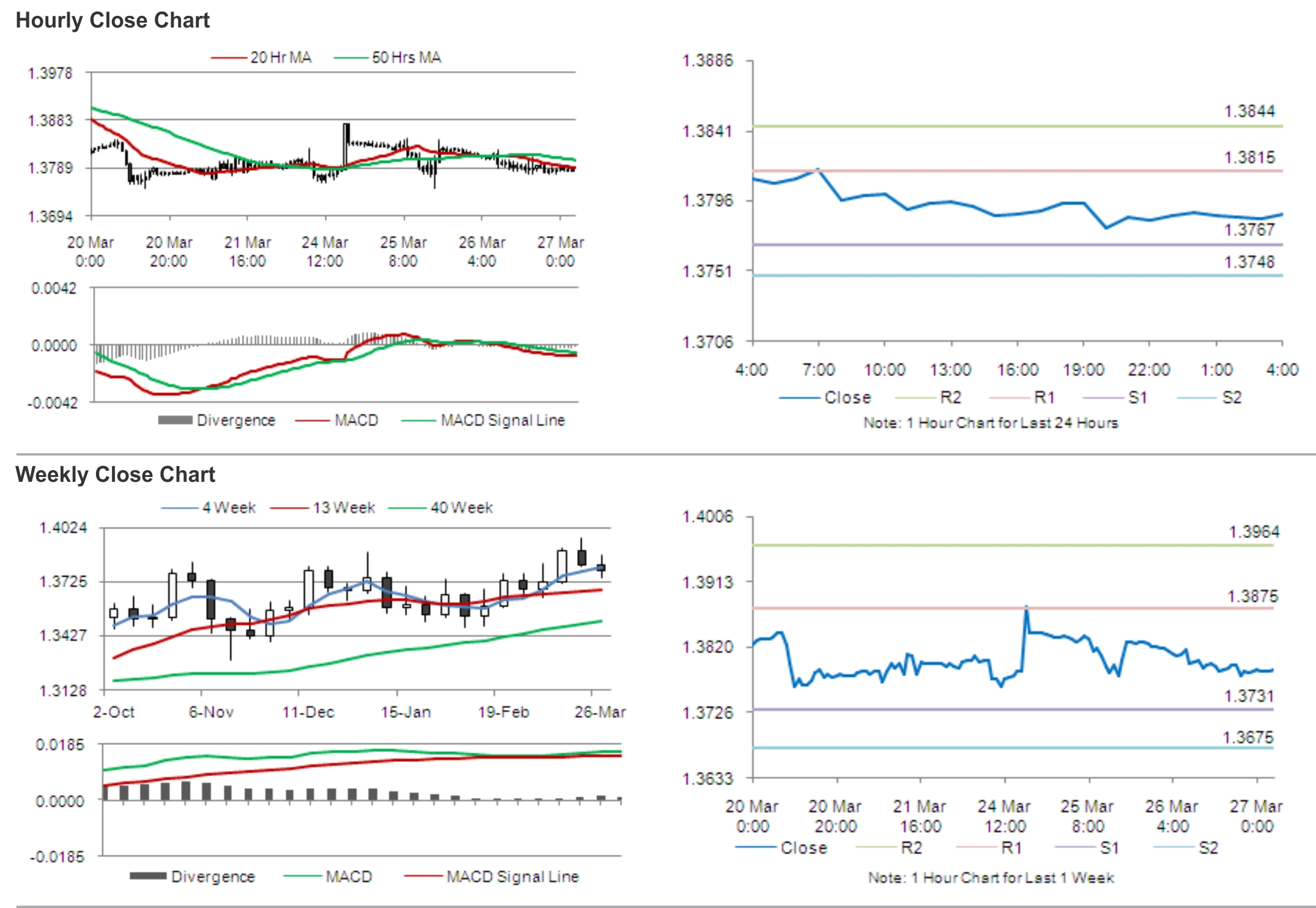This screenshot has height=908, width=1316.
Task: Click the 1.3883 axis value
Action: 50,120
